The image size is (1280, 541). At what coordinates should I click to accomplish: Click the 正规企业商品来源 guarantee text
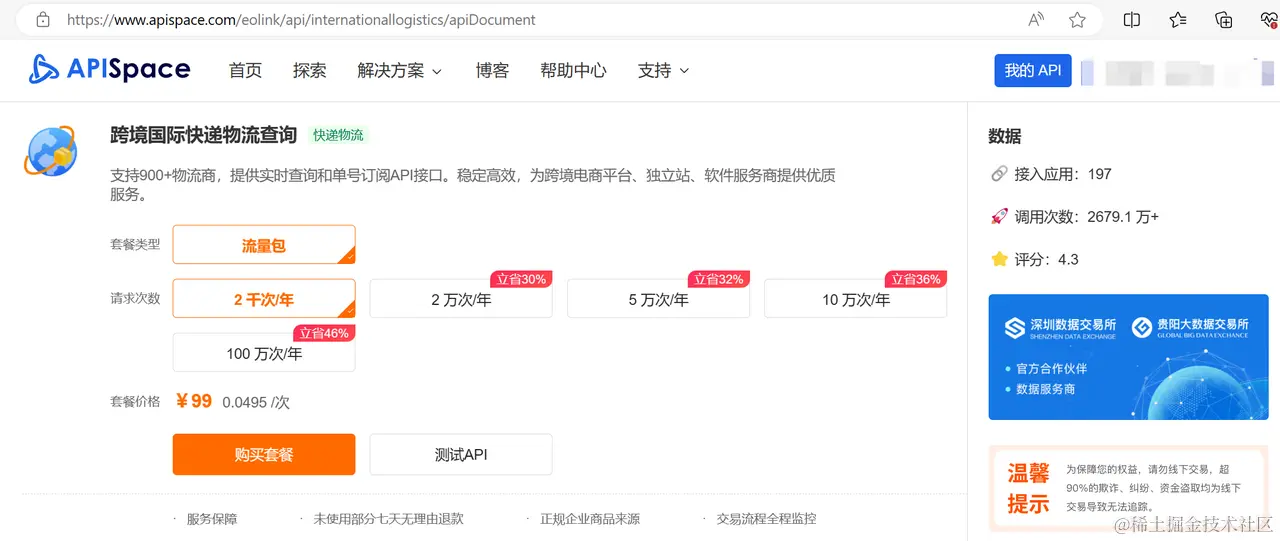click(590, 519)
